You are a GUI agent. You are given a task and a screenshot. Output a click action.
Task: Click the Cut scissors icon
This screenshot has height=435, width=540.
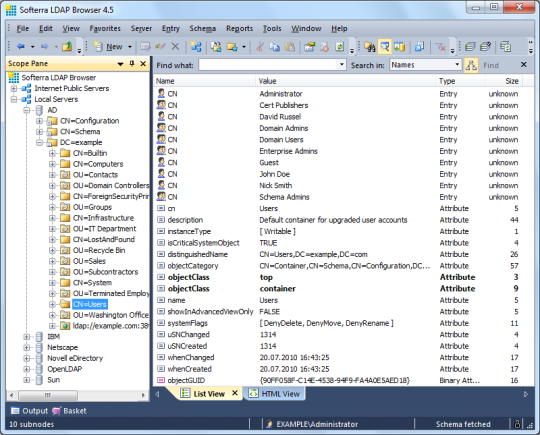point(259,46)
